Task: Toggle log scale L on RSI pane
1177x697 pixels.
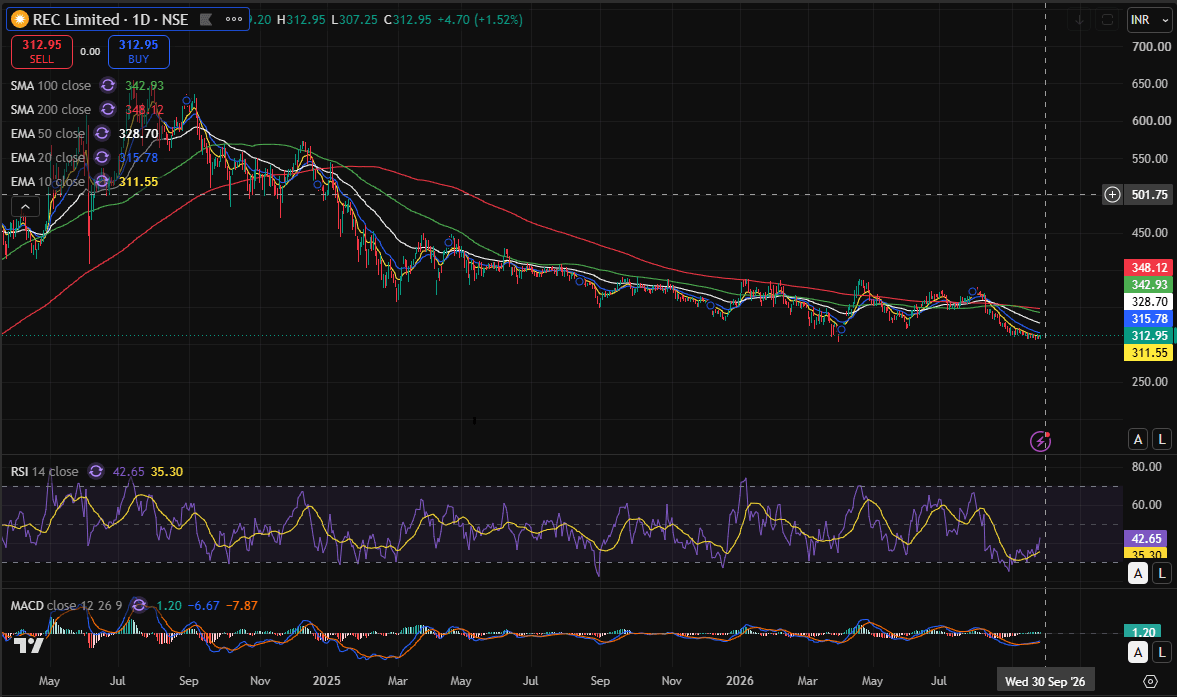Action: click(1162, 574)
